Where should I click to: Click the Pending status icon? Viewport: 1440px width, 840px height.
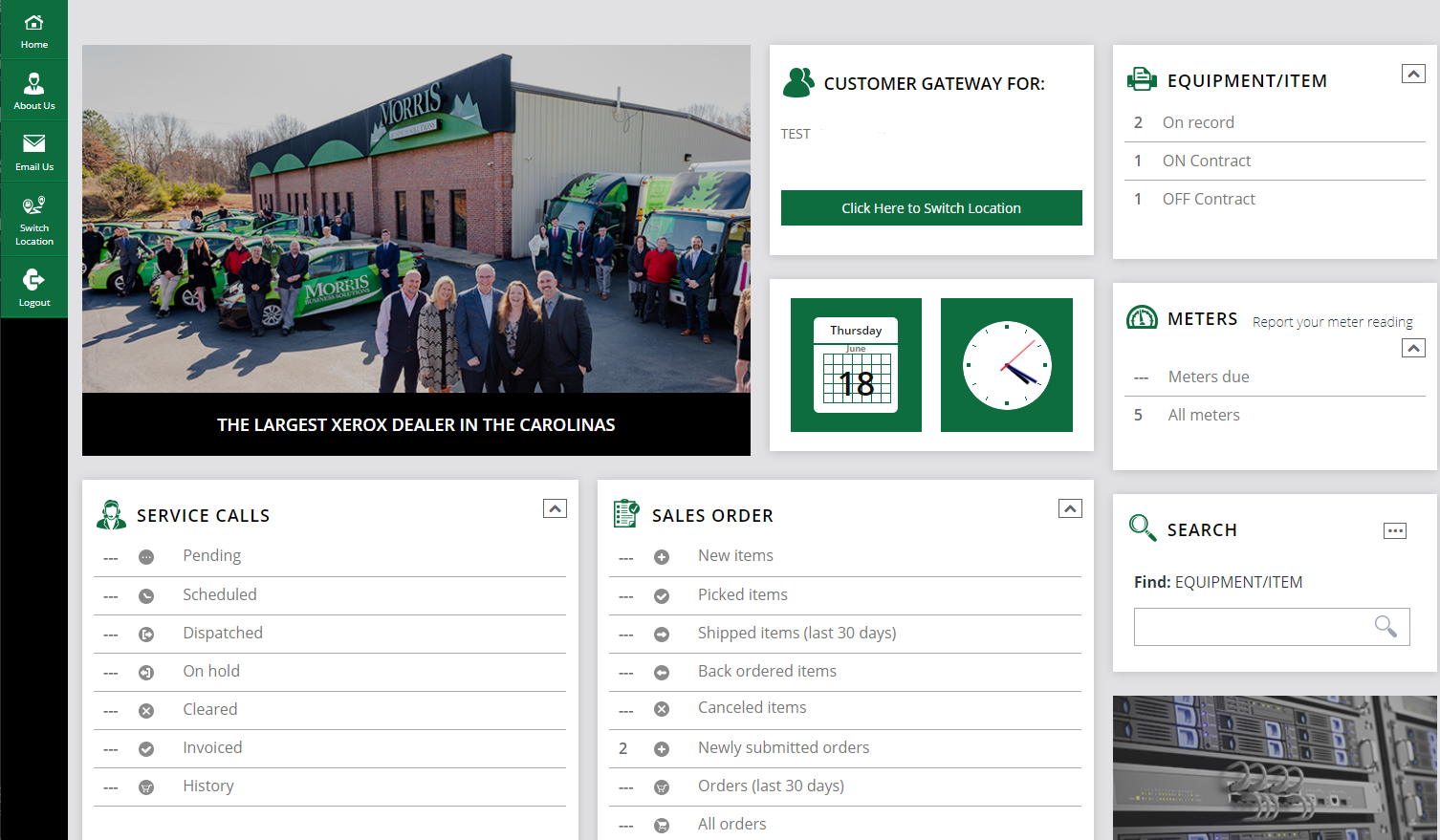pyautogui.click(x=146, y=557)
